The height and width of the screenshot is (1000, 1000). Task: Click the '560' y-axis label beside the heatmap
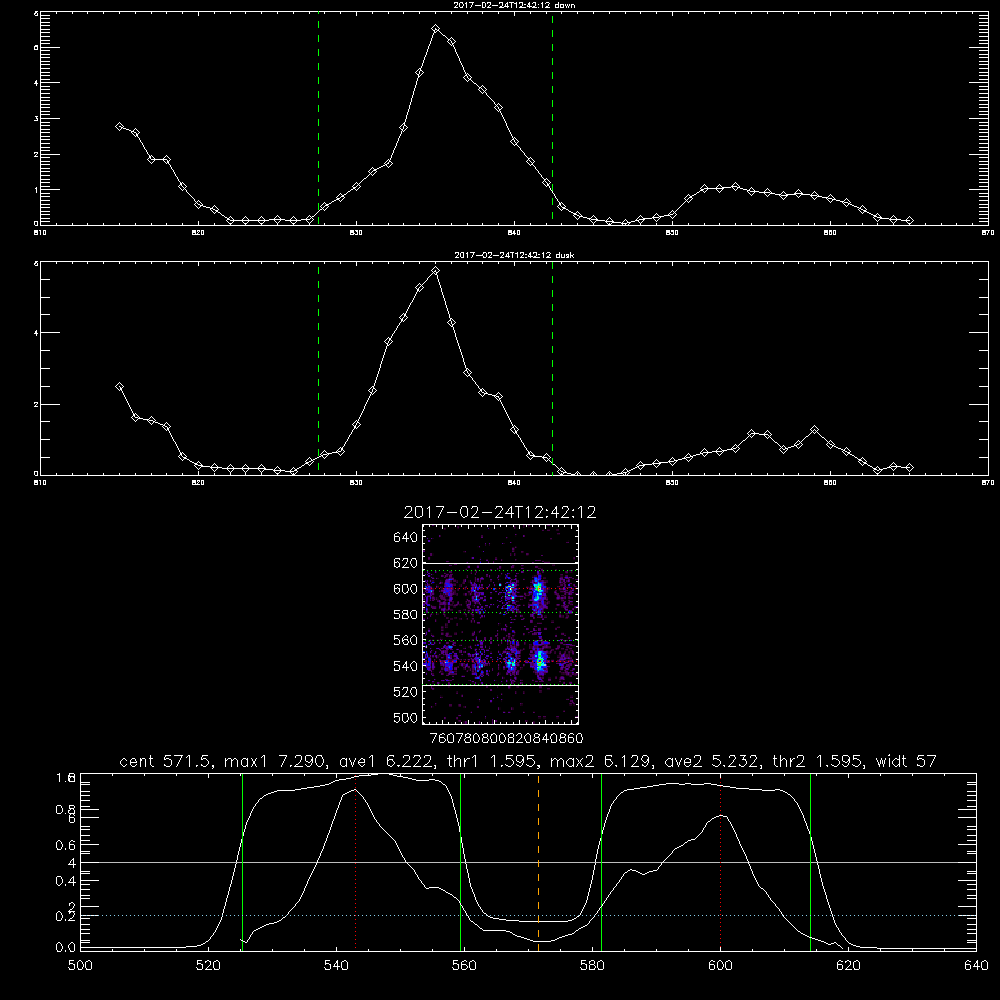pyautogui.click(x=406, y=640)
